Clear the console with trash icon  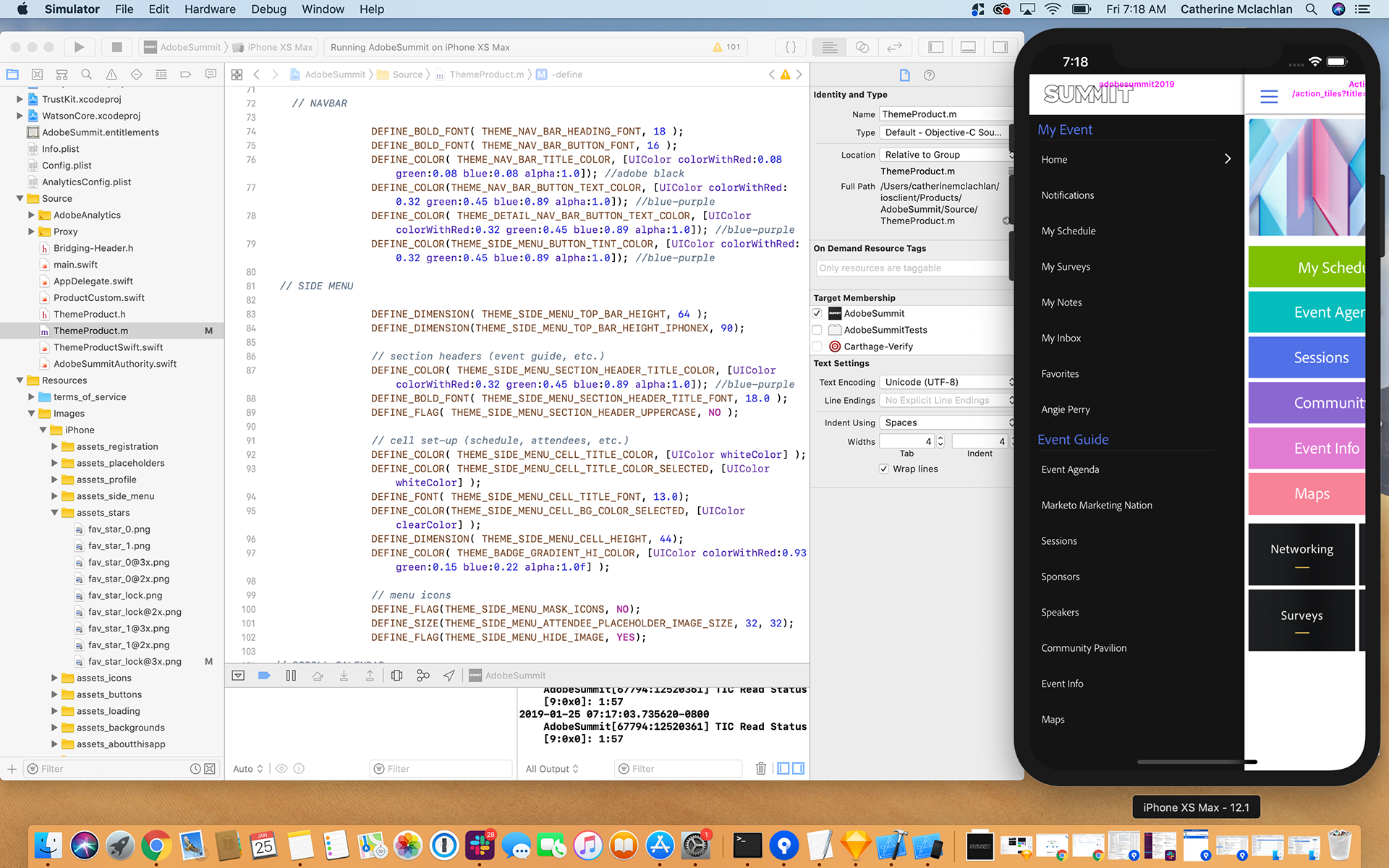(x=761, y=768)
